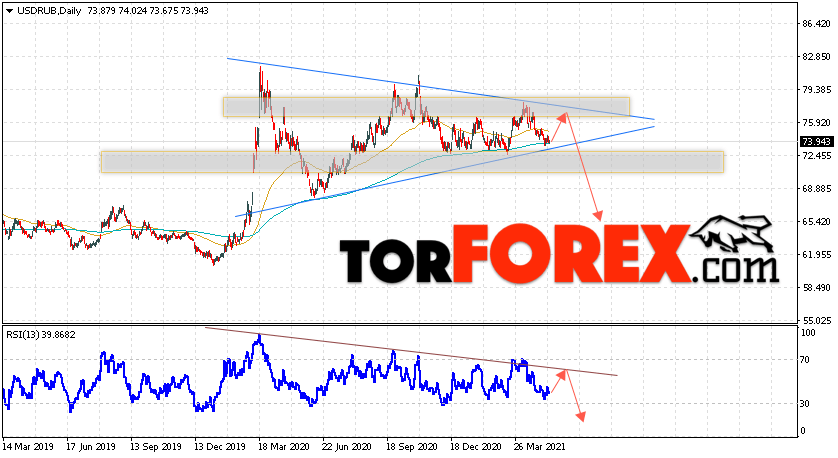This screenshot has width=838, height=458.
Task: Select the 55.025 price axis label
Action: click(x=817, y=321)
